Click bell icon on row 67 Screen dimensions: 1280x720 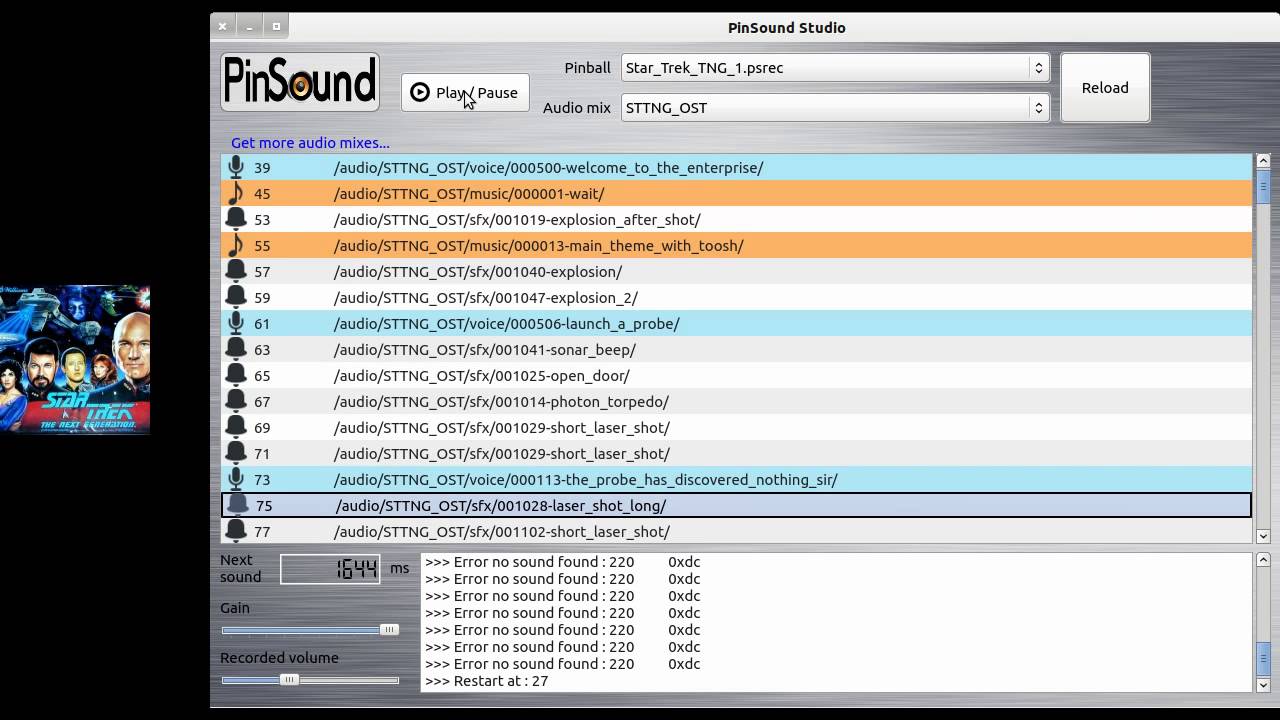(x=236, y=401)
